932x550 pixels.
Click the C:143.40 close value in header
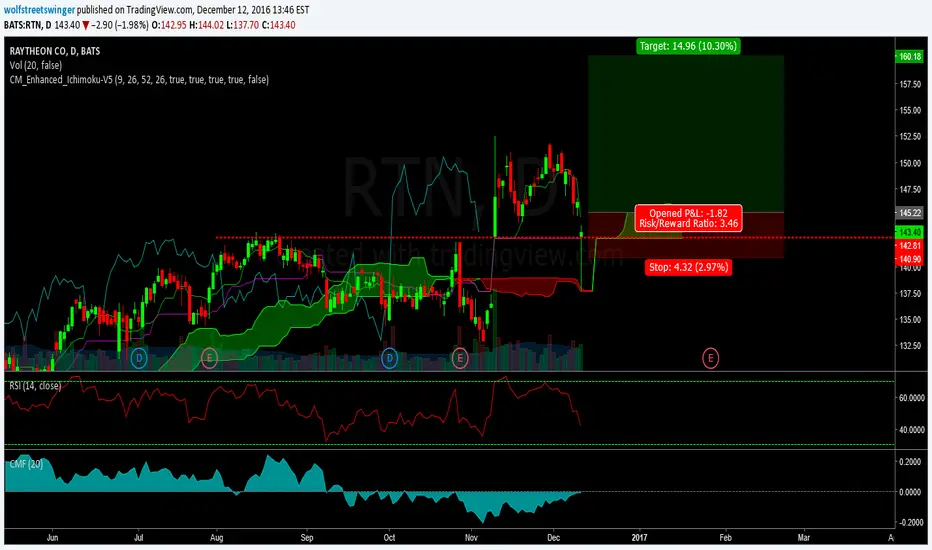279,25
